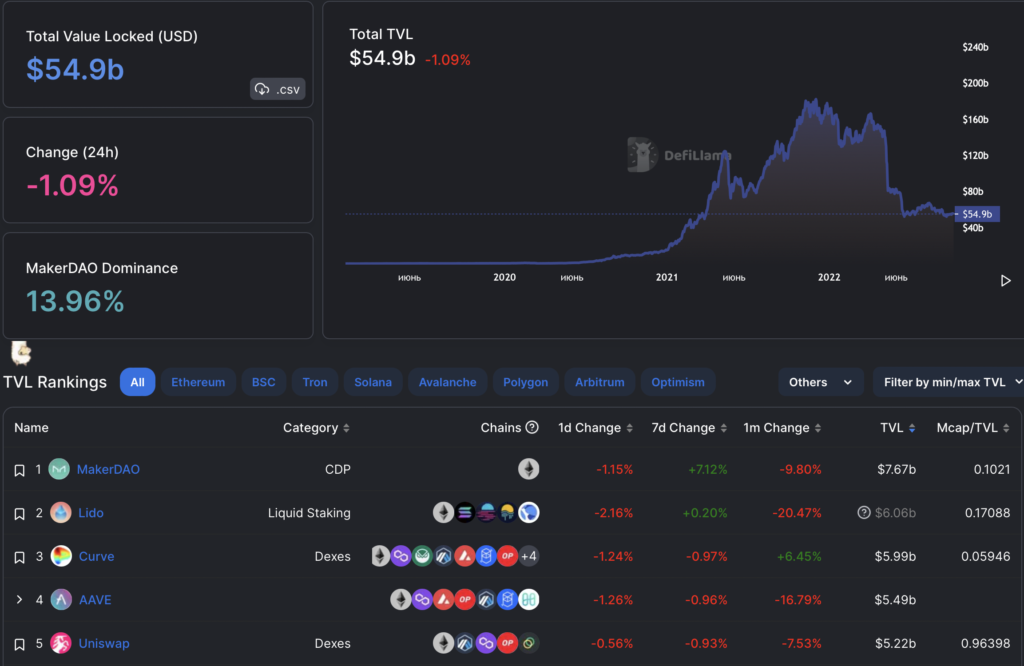Click AAVE's Ethereum chain icon
Viewport: 1024px width, 666px height.
(x=401, y=599)
